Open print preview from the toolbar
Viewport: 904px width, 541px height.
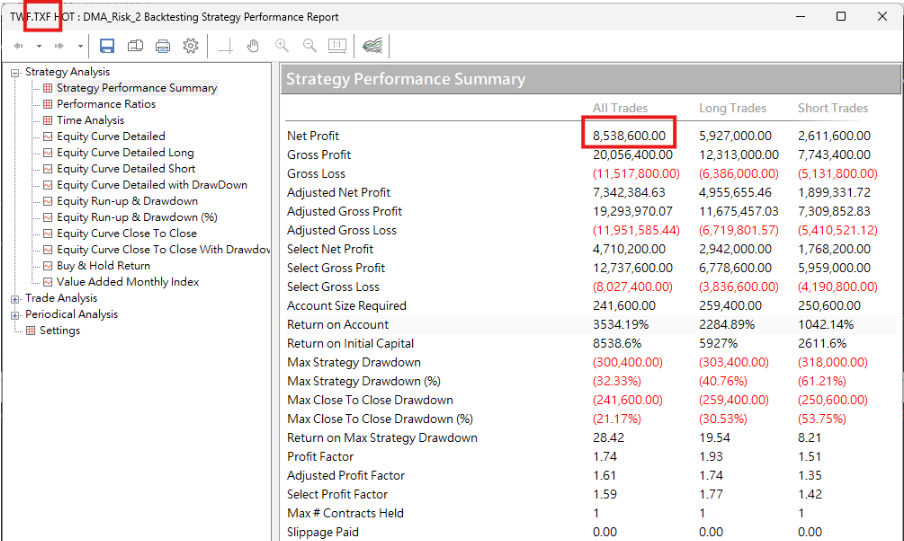click(x=135, y=46)
